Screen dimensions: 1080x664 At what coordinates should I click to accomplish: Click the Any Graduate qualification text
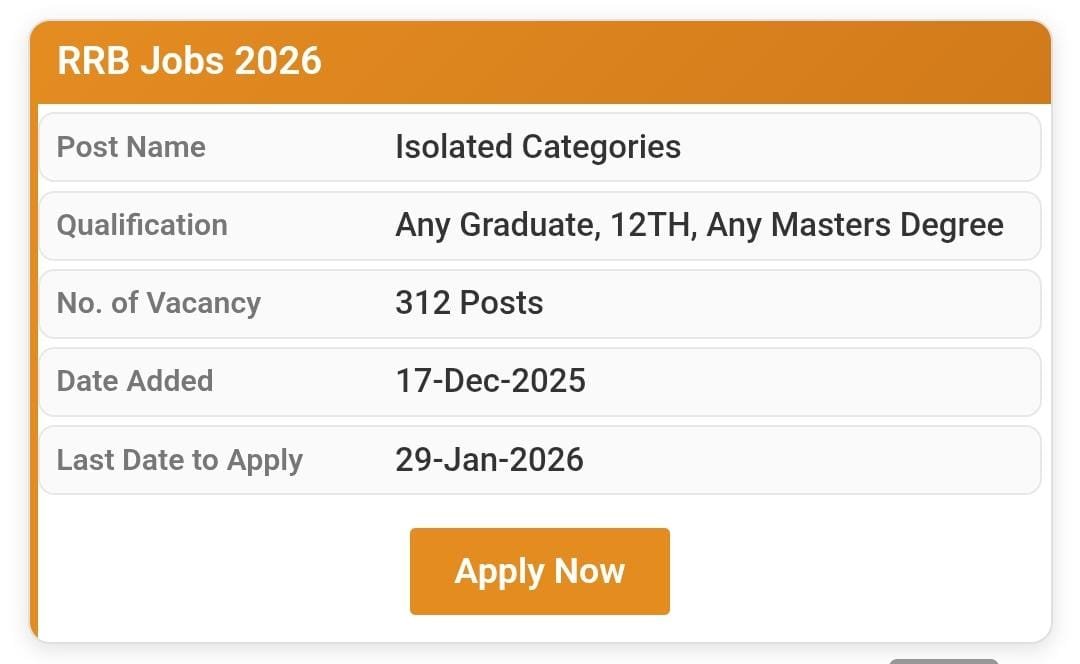(x=494, y=225)
